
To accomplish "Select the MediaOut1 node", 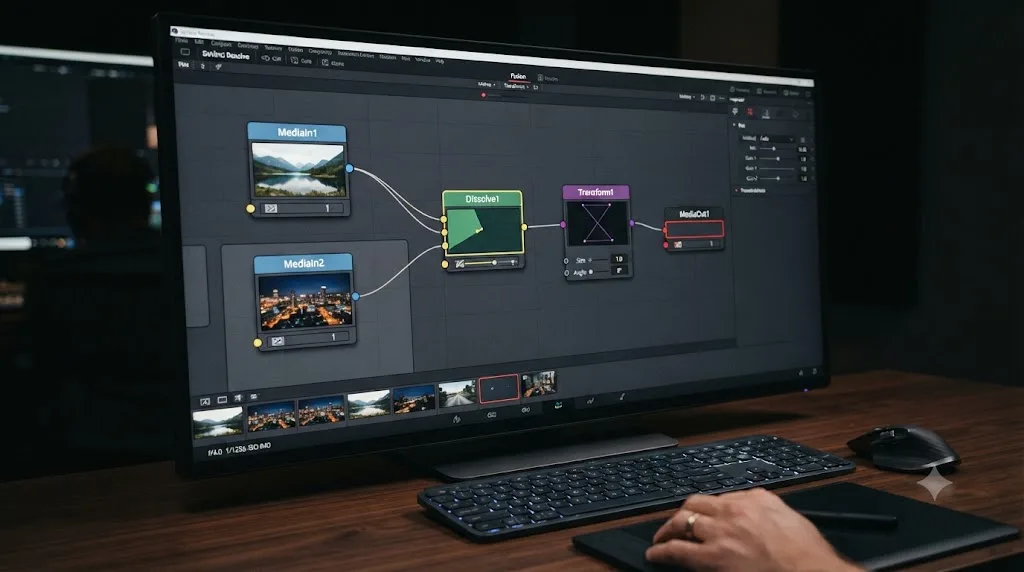I will coord(694,229).
